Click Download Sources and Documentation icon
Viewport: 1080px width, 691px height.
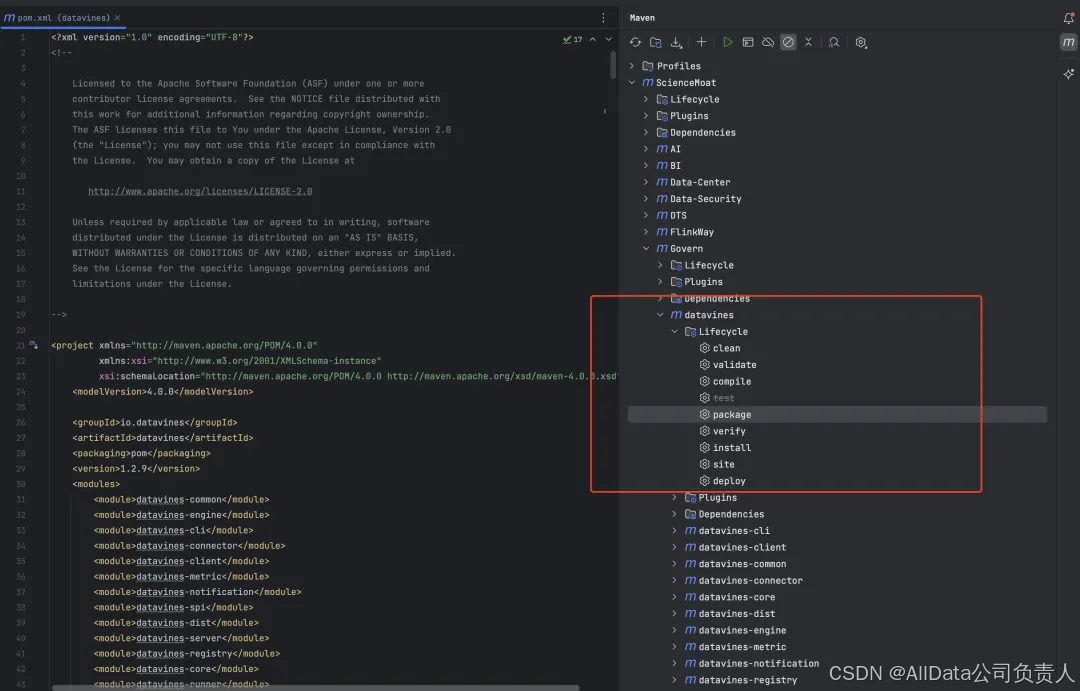pos(676,43)
